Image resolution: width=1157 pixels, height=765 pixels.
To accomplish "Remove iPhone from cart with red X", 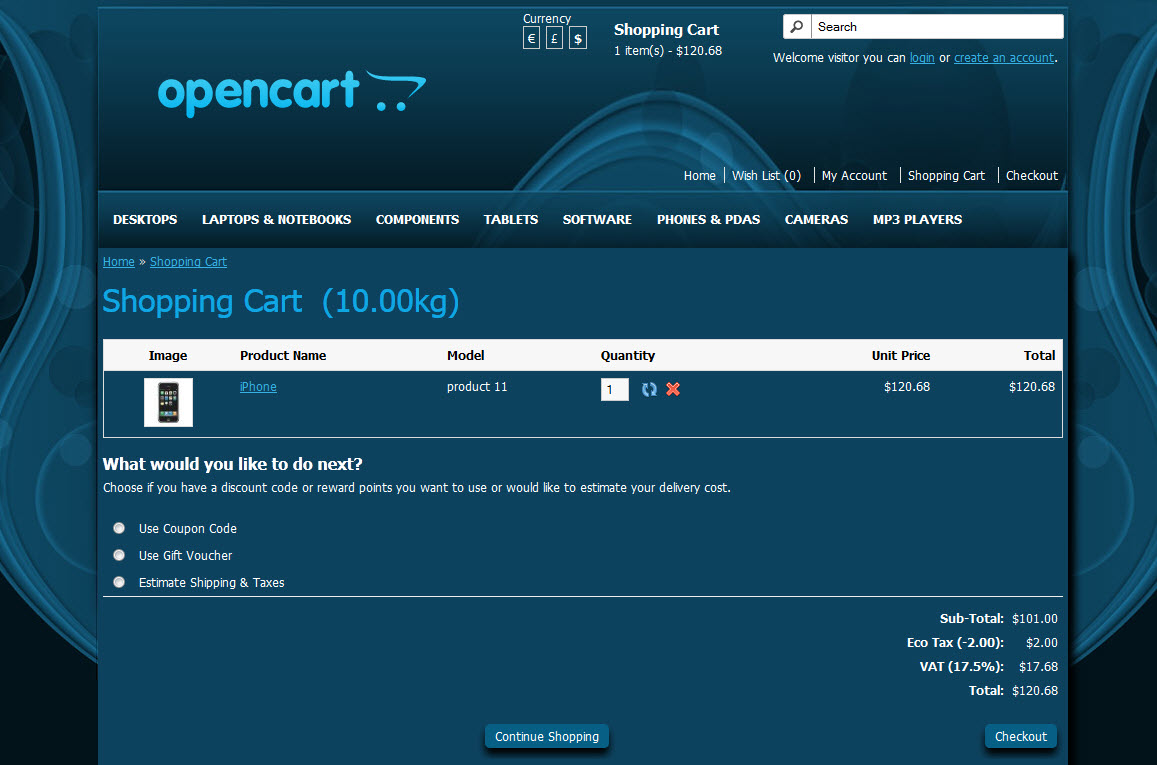I will (673, 389).
